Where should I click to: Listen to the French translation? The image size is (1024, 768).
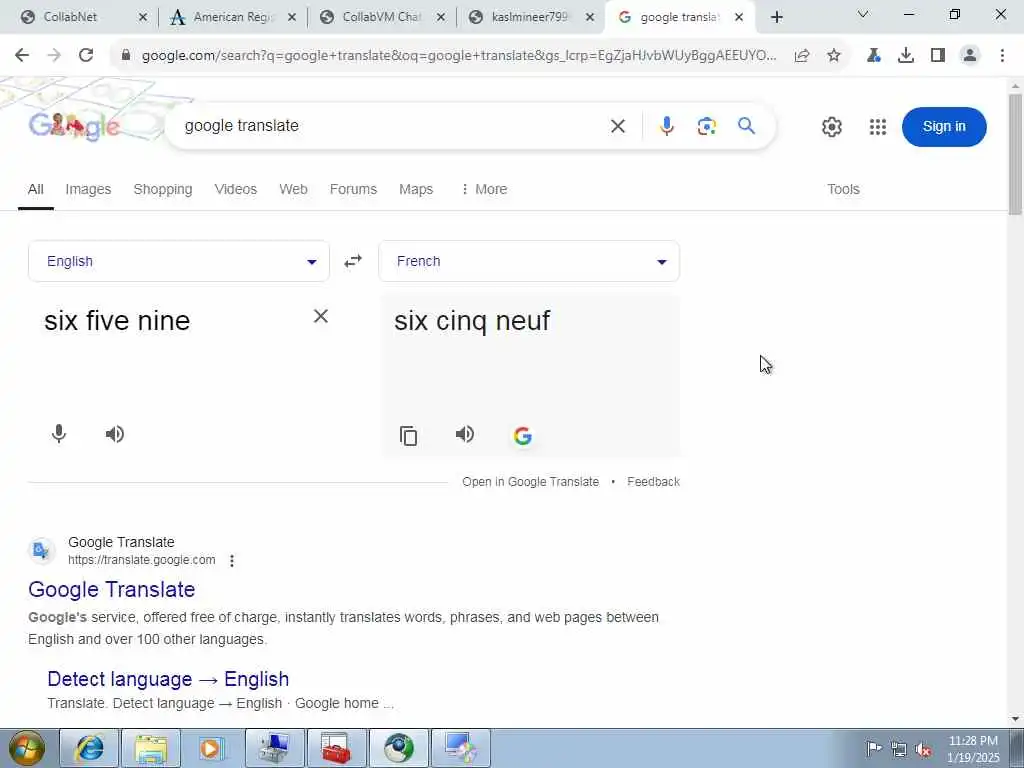pos(465,434)
